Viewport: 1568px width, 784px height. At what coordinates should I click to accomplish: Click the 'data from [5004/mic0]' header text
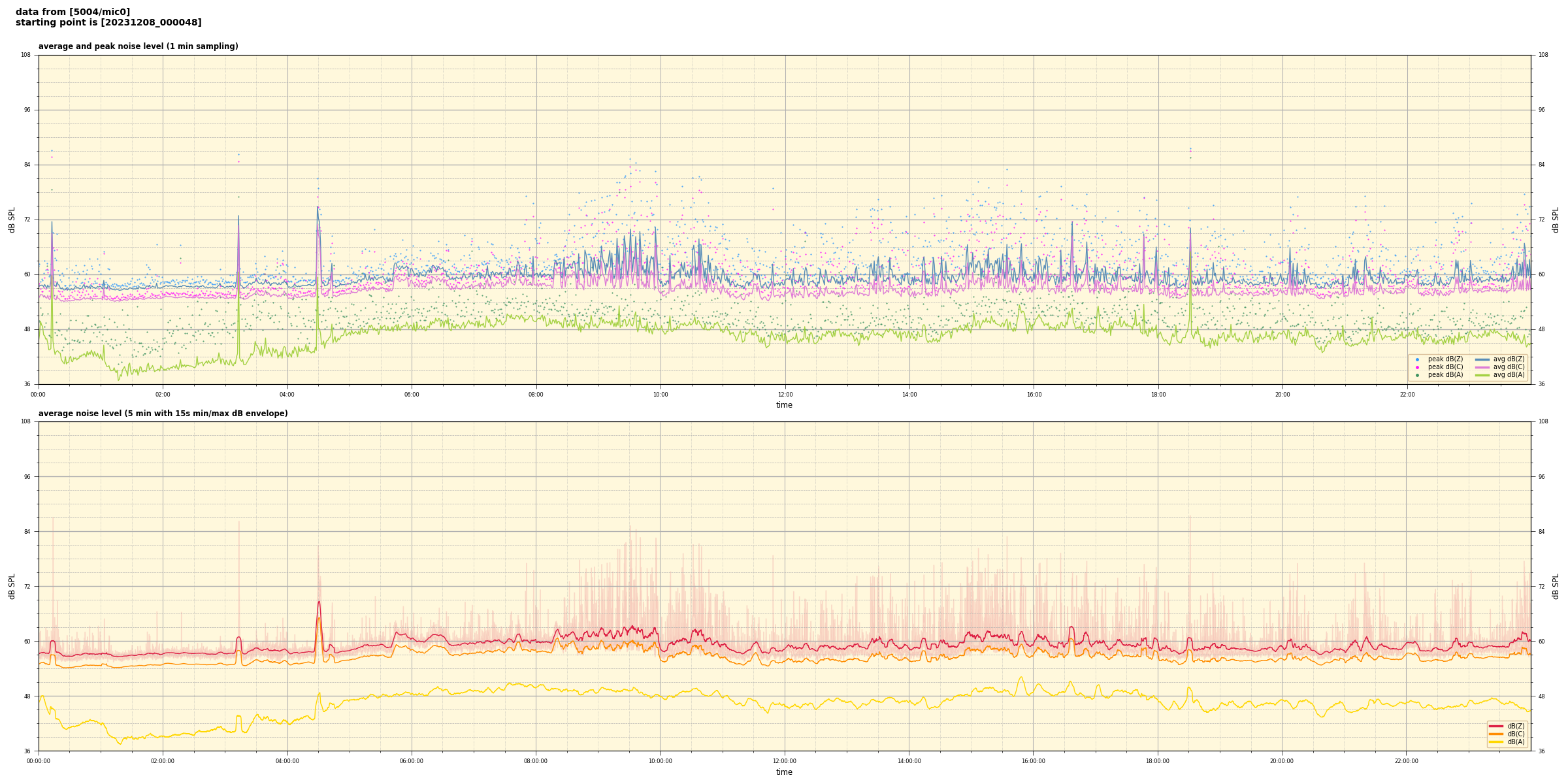[x=73, y=12]
